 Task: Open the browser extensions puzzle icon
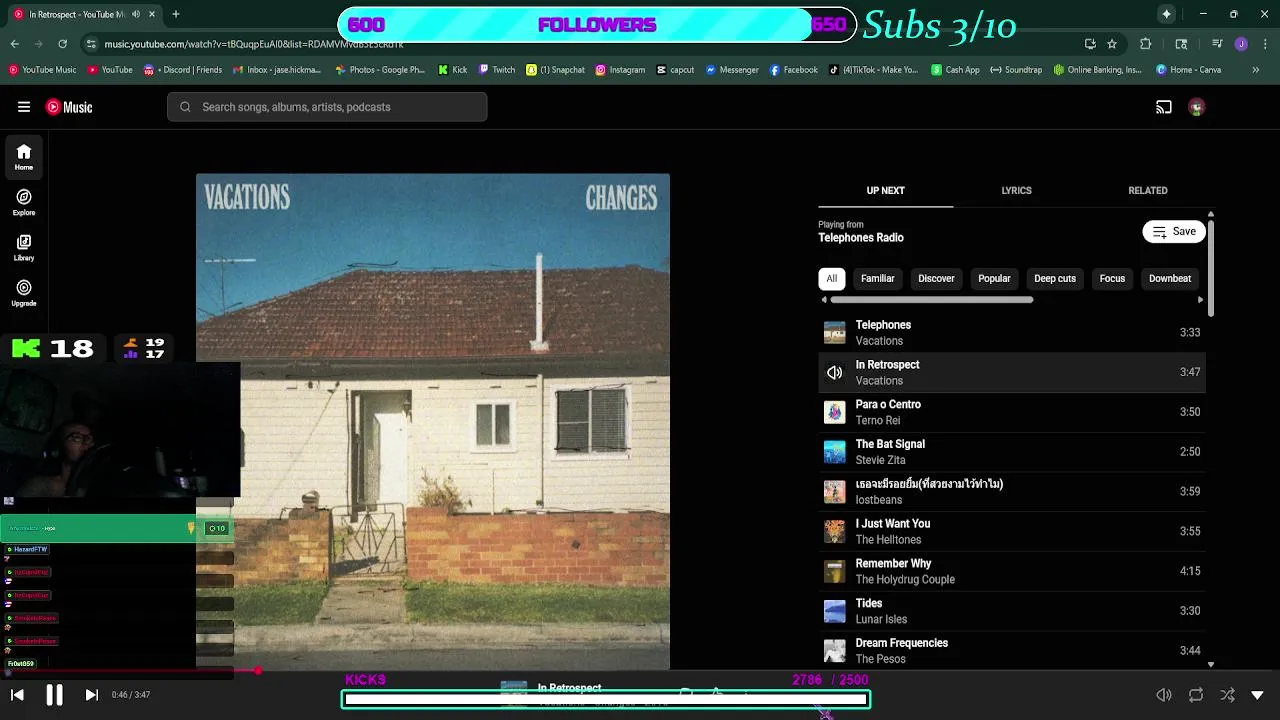pos(1146,44)
